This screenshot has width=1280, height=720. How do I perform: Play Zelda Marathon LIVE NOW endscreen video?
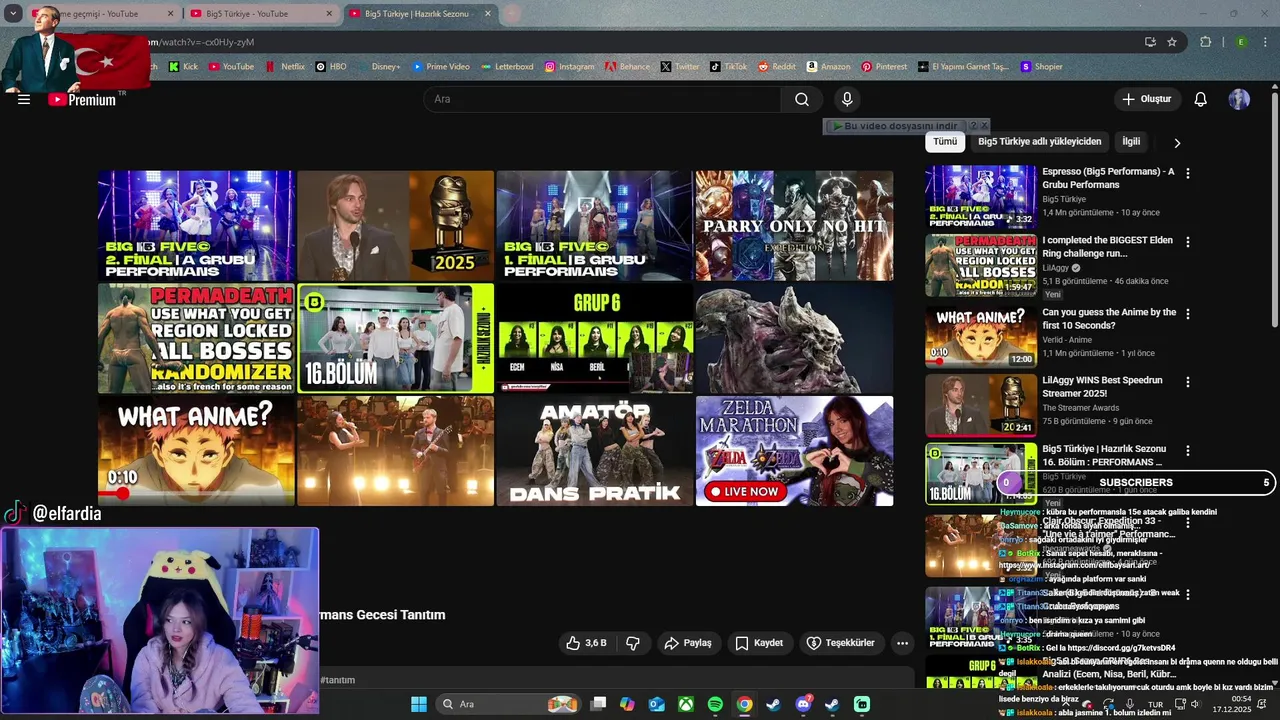(x=794, y=451)
